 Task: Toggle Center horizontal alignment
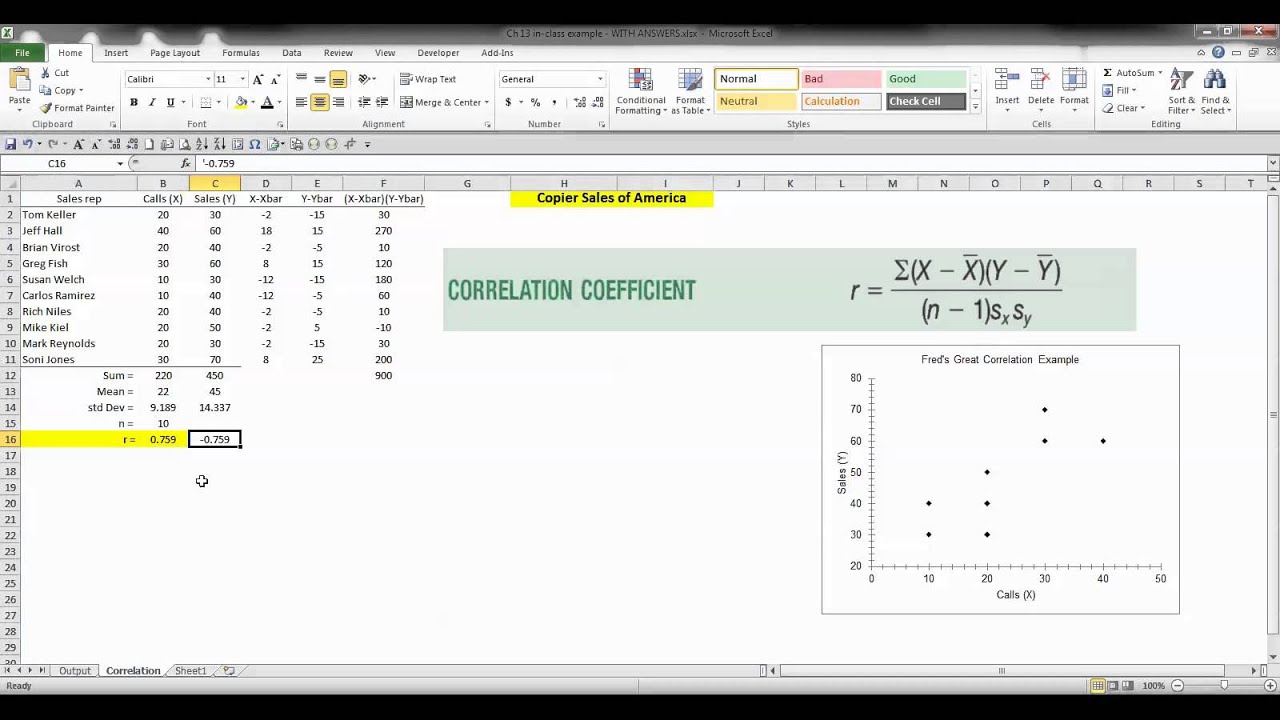(x=320, y=102)
